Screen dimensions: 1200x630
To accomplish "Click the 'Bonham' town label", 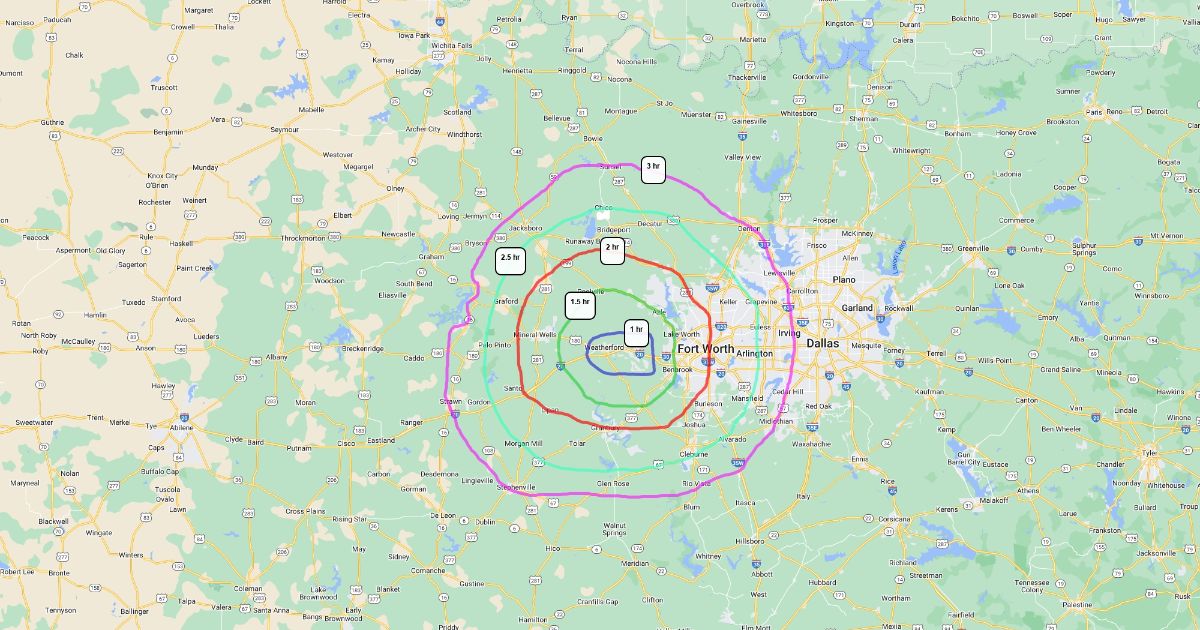I will pyautogui.click(x=958, y=133).
